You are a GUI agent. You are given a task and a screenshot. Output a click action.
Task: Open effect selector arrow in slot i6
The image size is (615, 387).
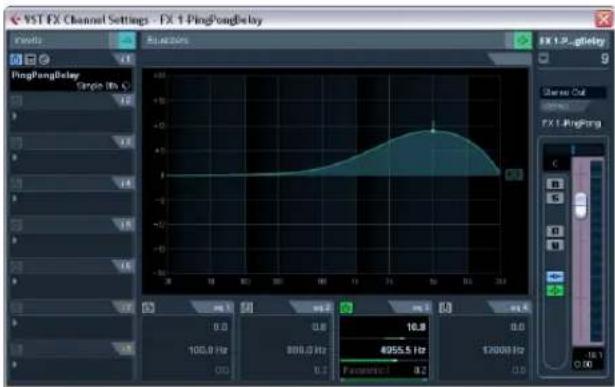15,281
